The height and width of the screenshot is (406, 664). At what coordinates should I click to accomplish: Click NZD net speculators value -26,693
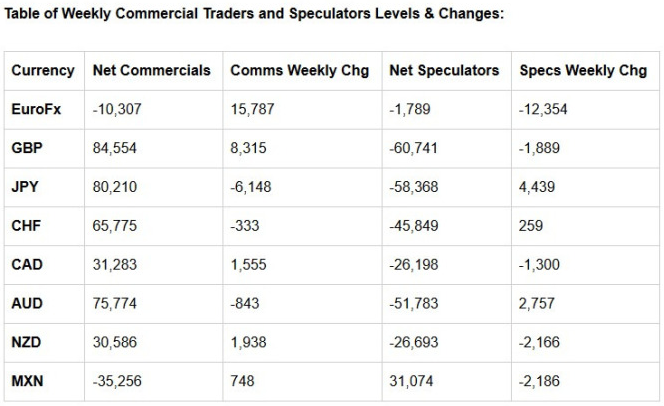414,342
